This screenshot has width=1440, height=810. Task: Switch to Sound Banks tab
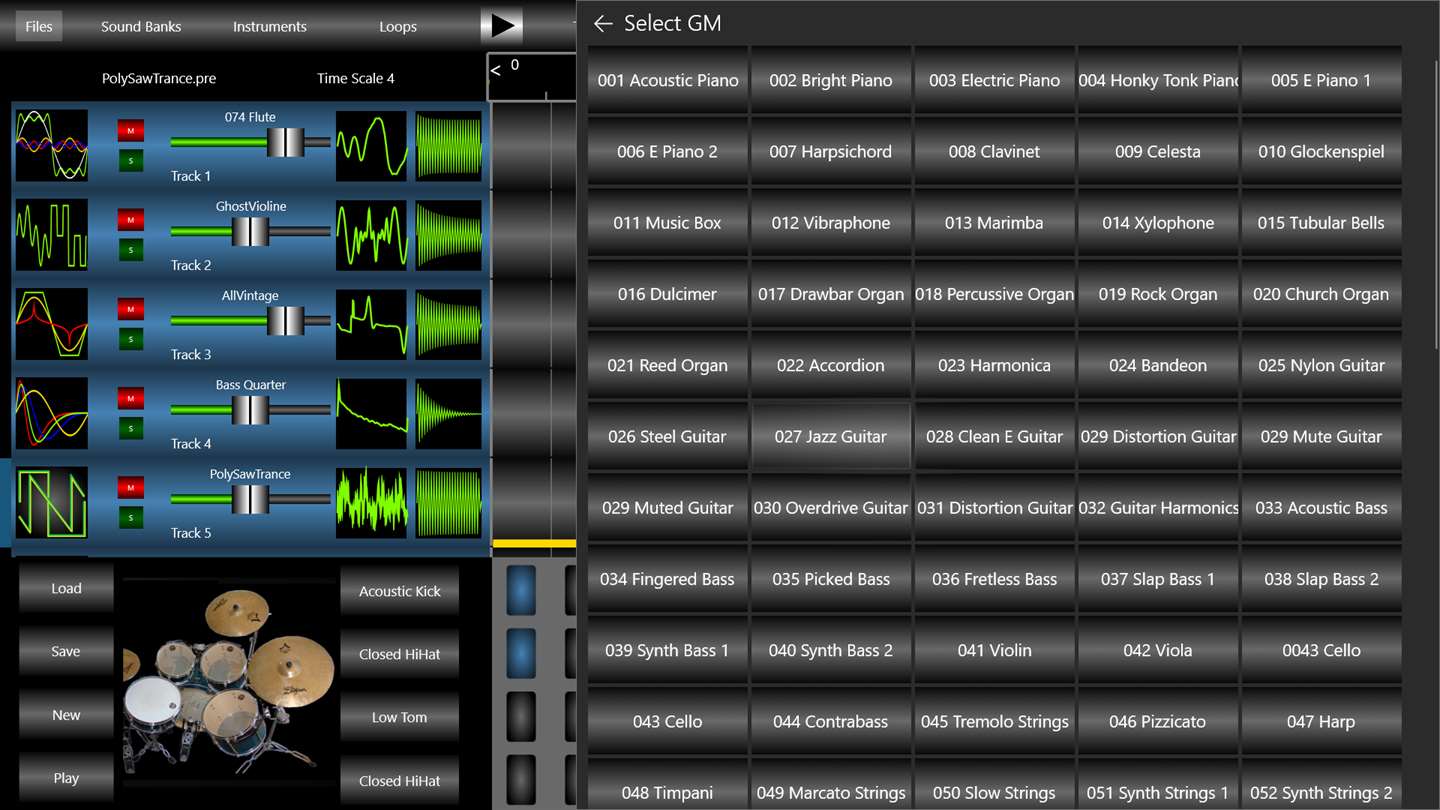click(x=141, y=26)
